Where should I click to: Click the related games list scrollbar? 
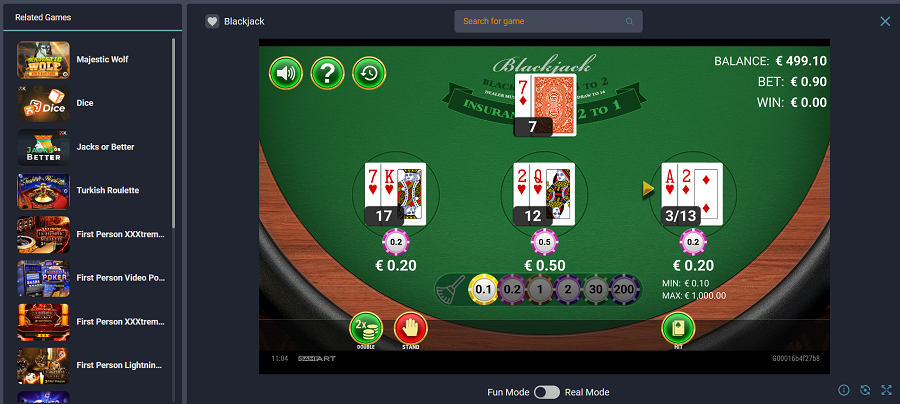pos(173,134)
